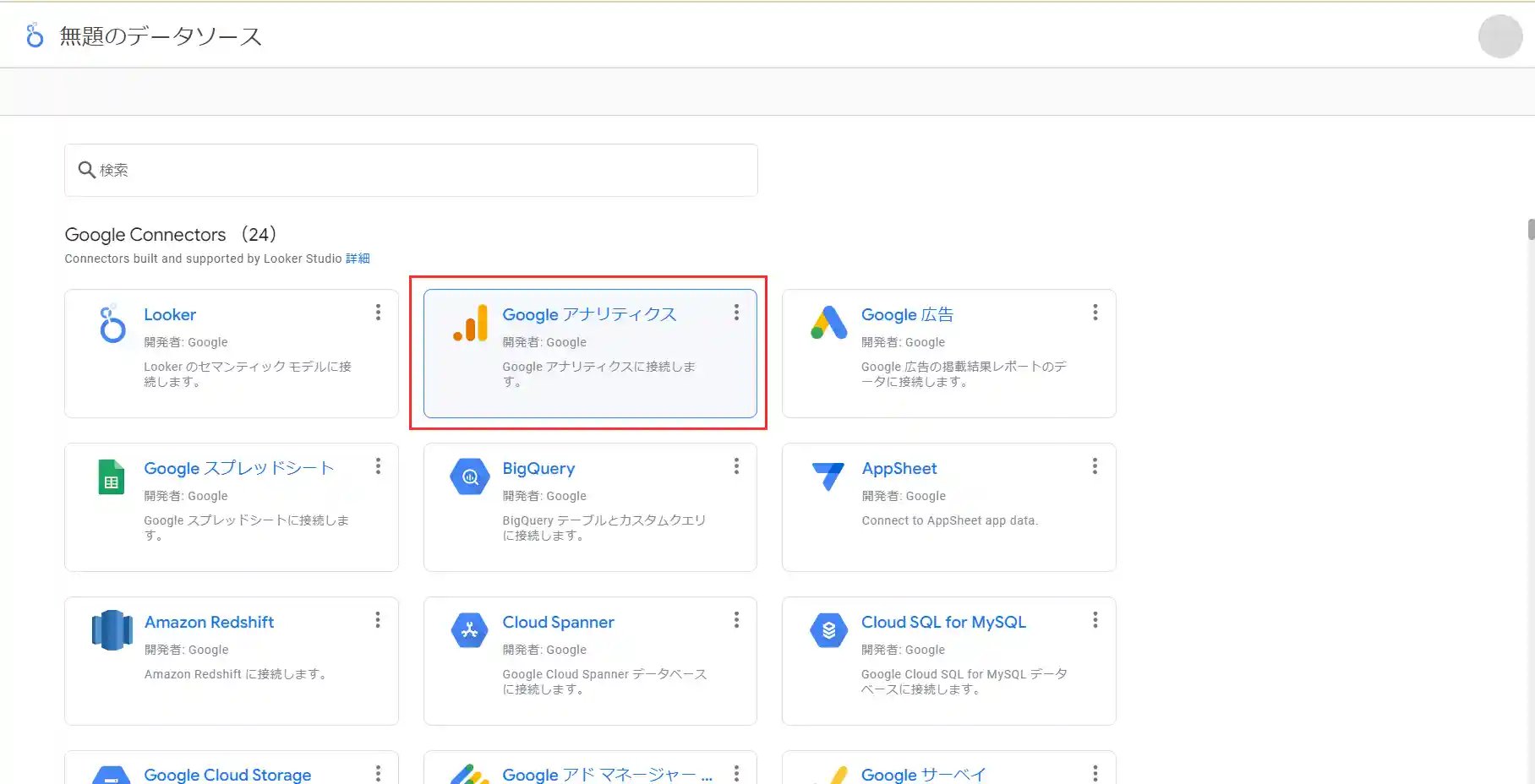Select the Google スプレッドシート connector title
This screenshot has width=1535, height=784.
tap(239, 468)
